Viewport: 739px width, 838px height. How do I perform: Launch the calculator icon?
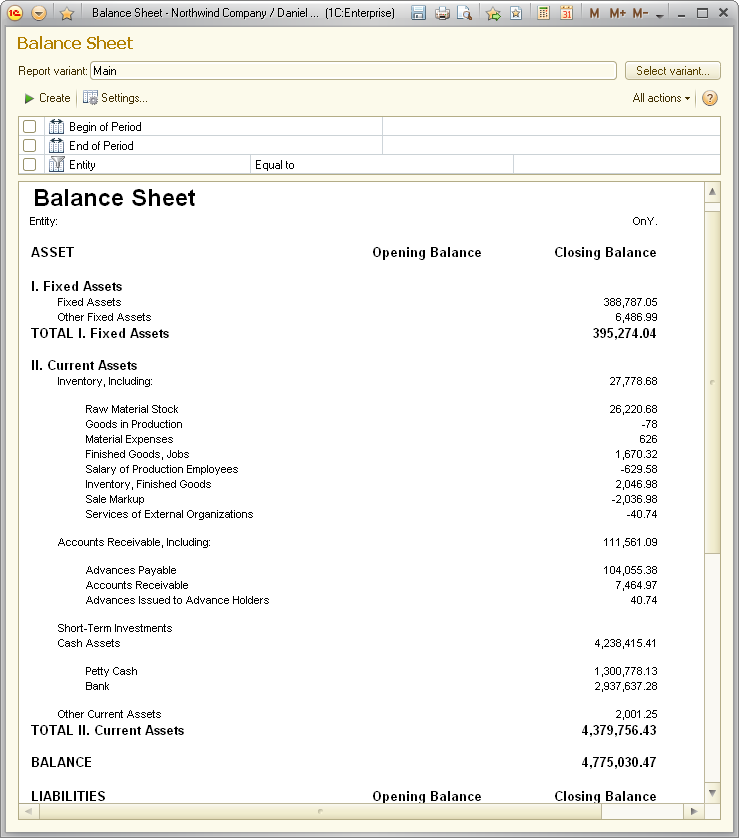coord(543,13)
